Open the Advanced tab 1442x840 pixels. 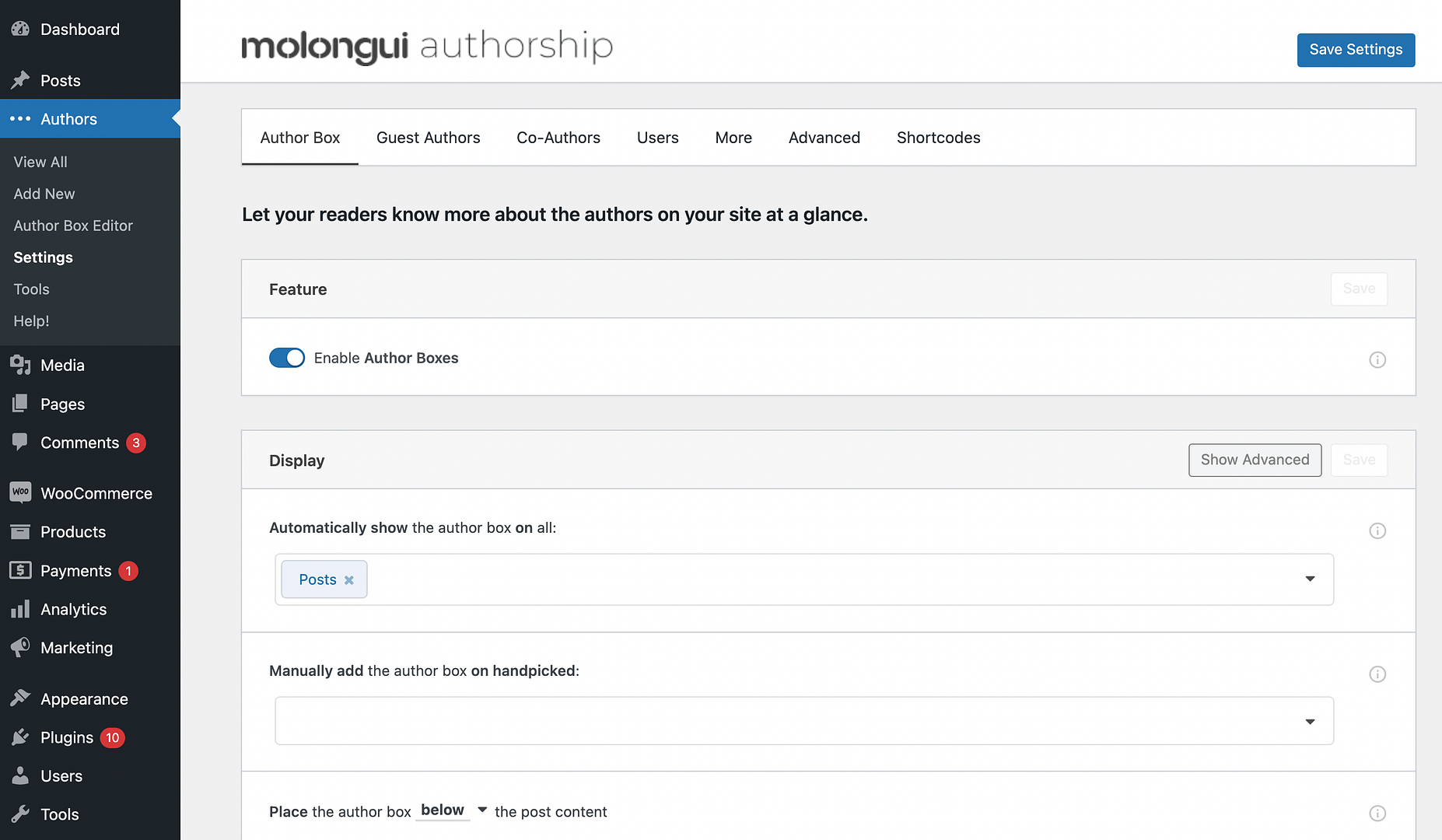[x=824, y=138]
